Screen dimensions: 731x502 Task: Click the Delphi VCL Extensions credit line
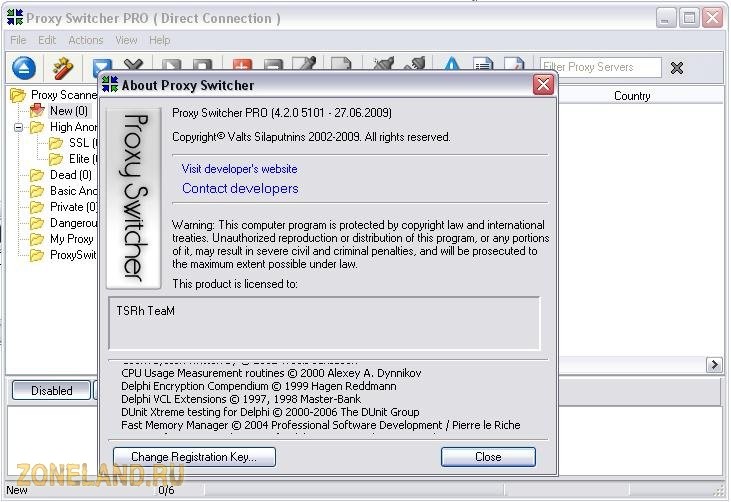coord(241,399)
